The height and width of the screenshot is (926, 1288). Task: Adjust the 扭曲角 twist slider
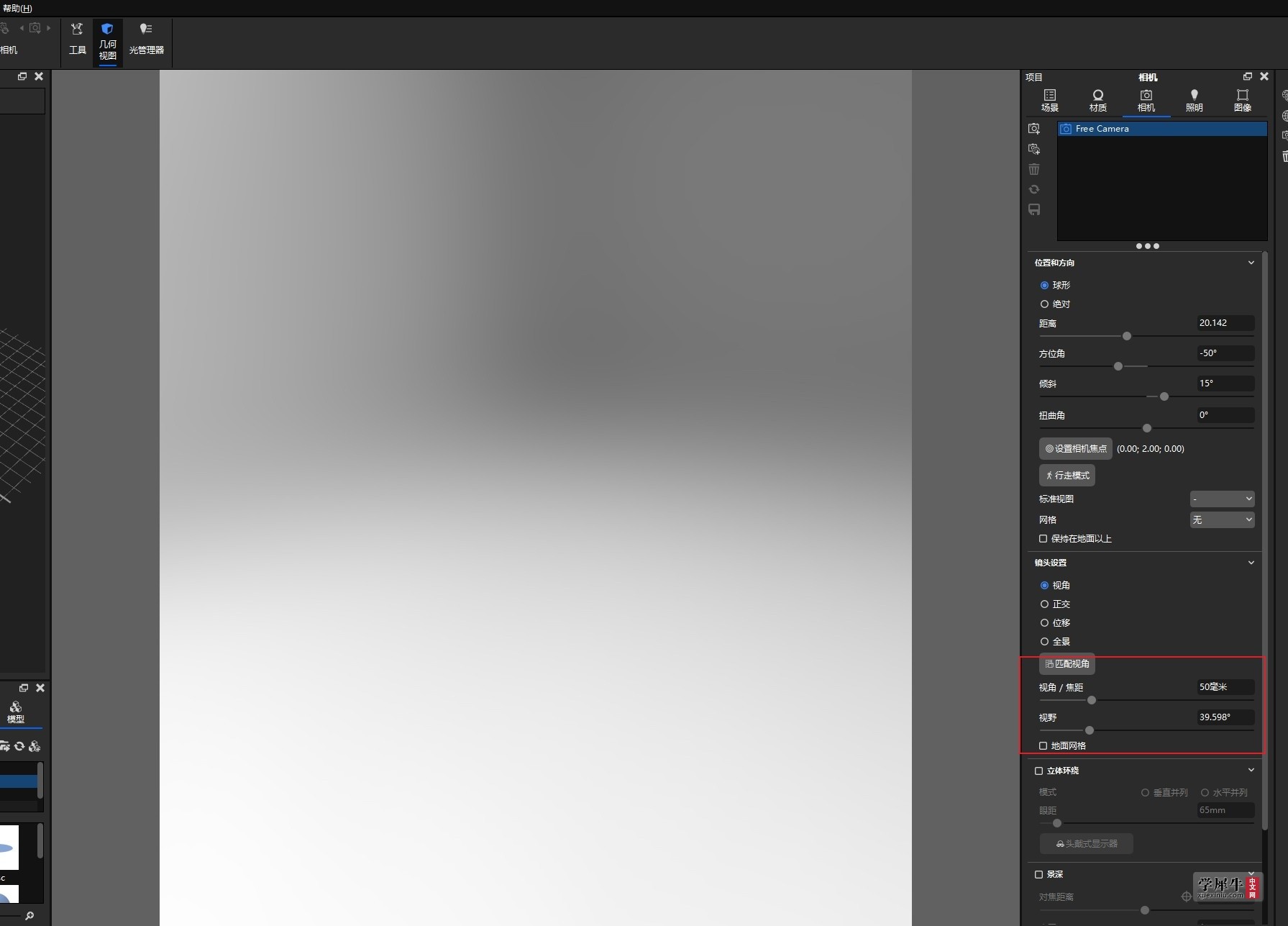click(1147, 428)
